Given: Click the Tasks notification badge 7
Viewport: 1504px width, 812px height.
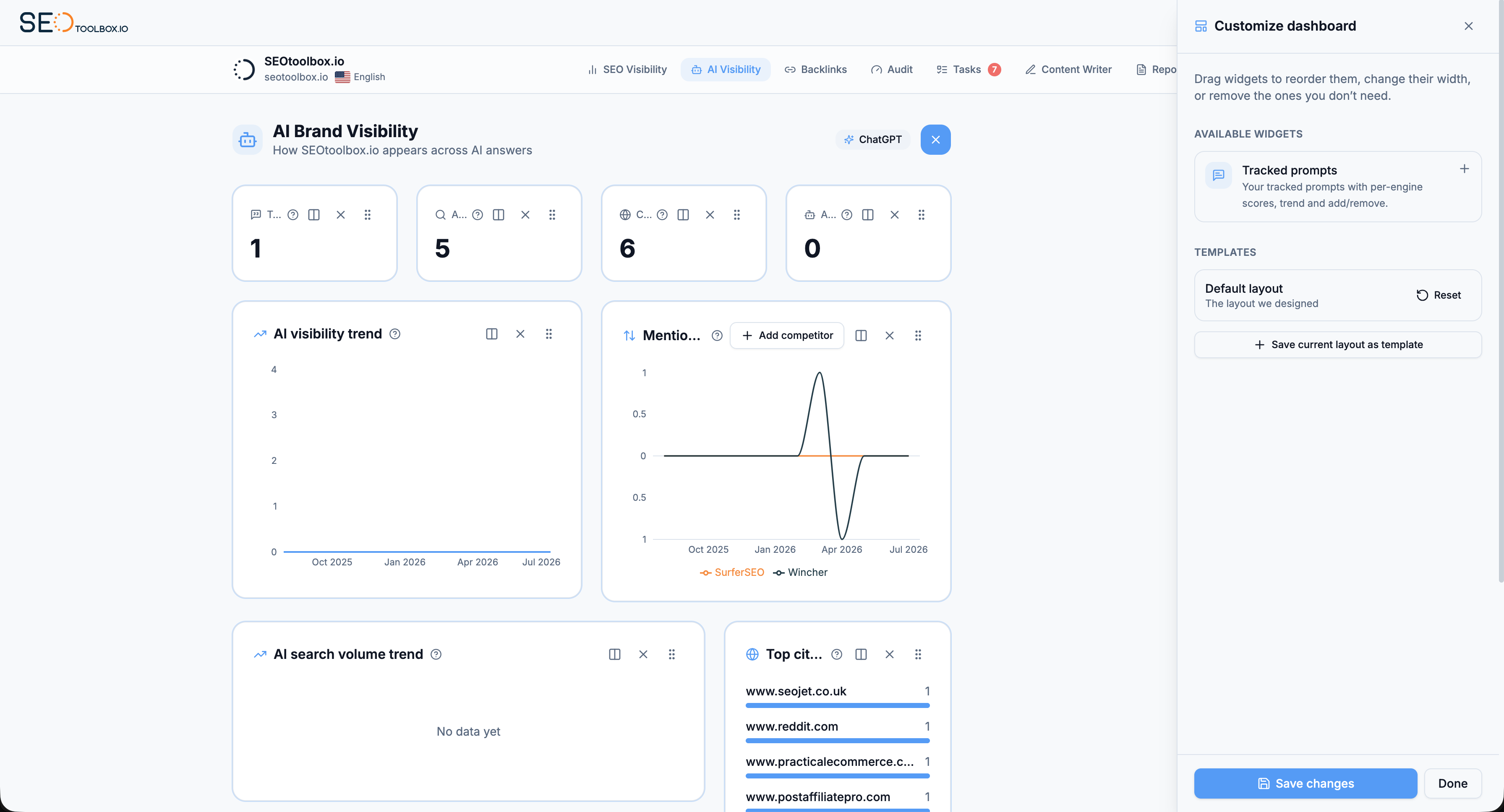Looking at the screenshot, I should click(x=994, y=70).
